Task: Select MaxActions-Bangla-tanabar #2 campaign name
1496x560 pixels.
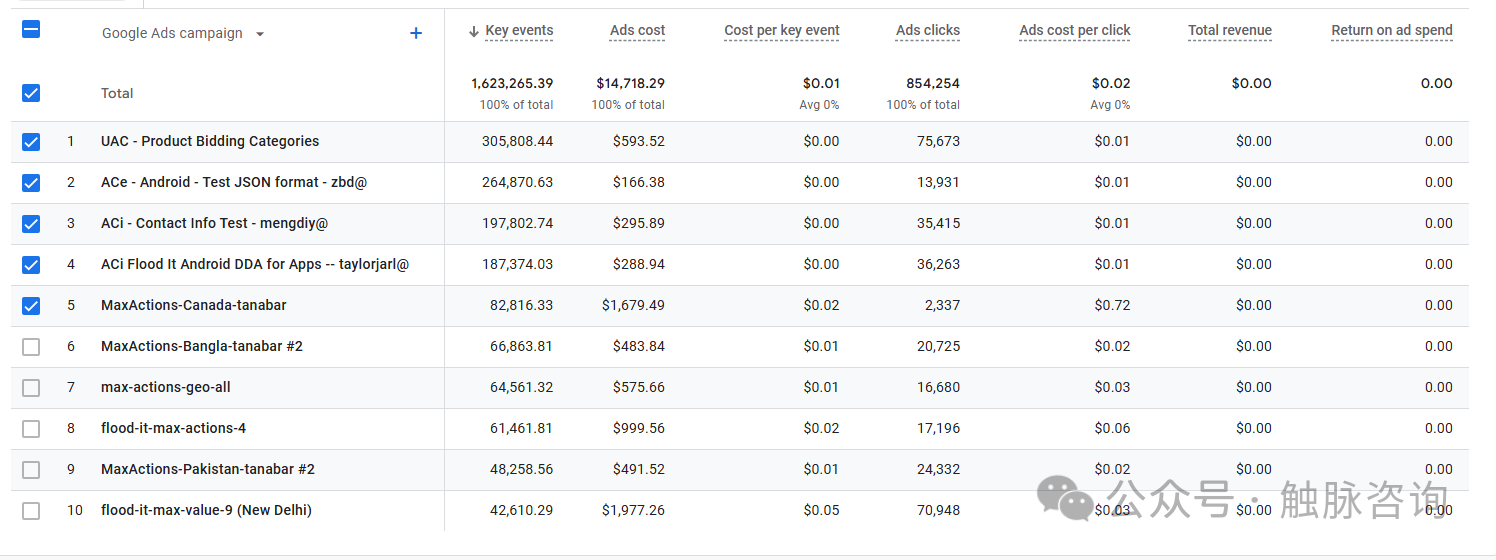Action: click(202, 346)
